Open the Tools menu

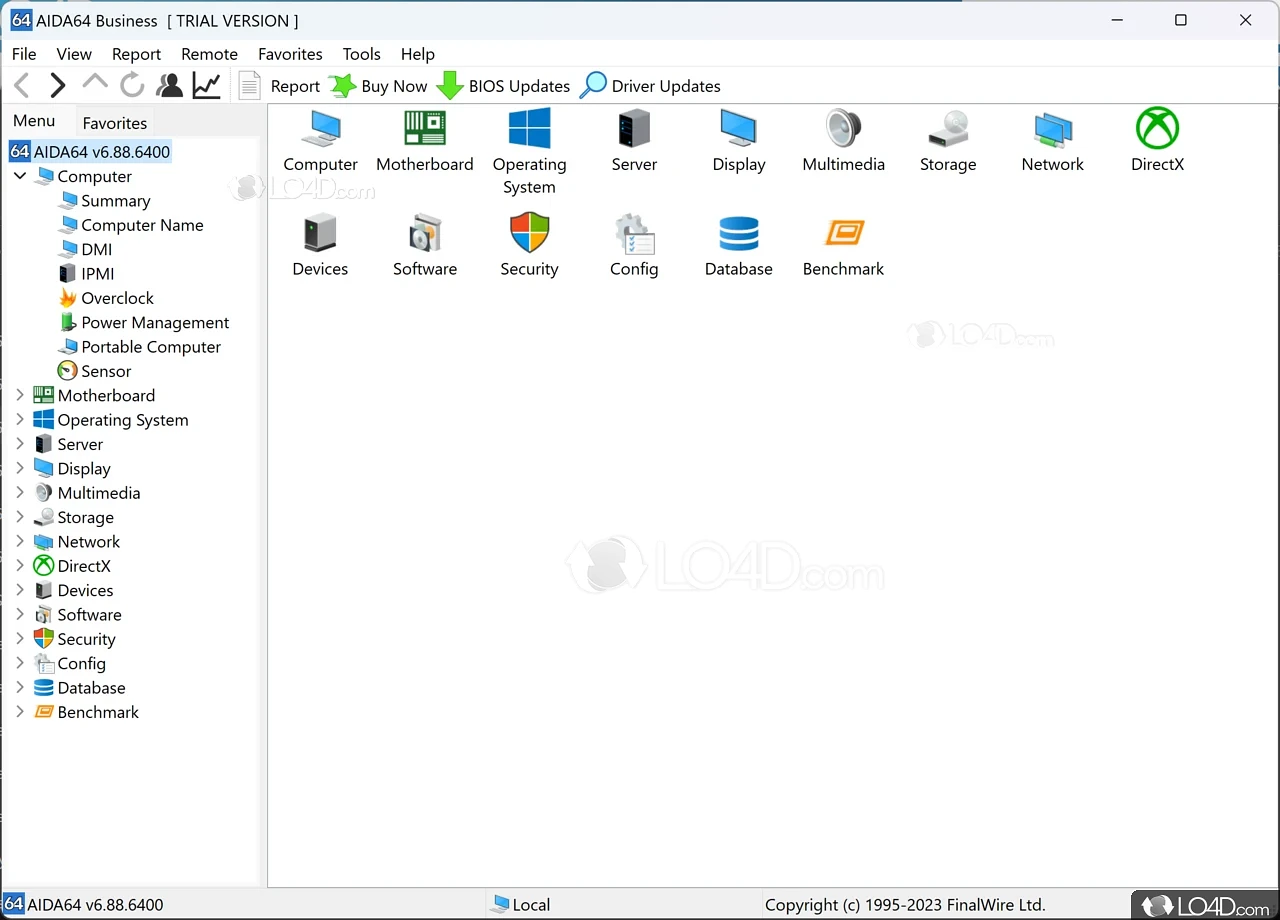pos(361,54)
